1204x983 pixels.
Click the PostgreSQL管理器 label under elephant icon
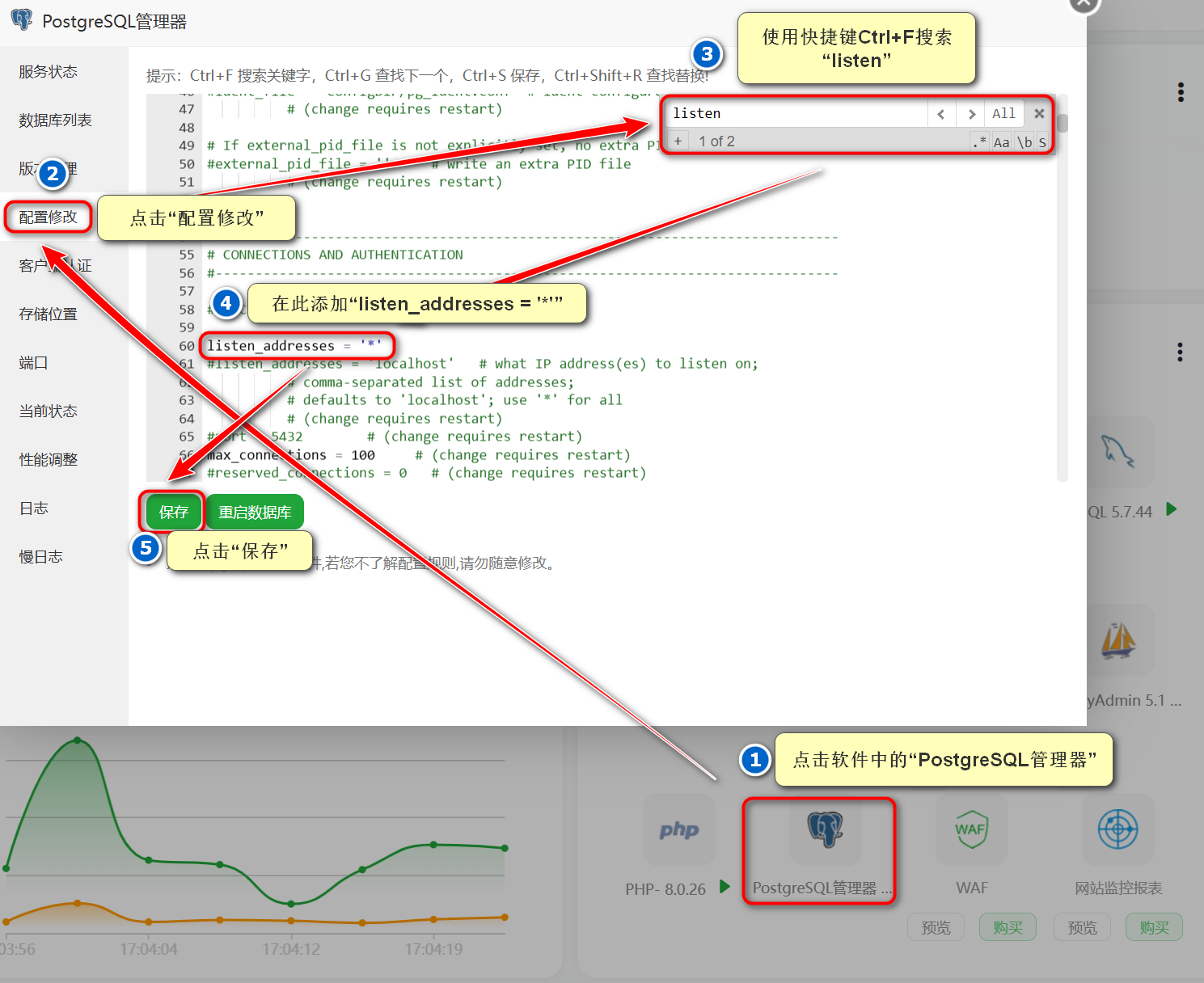tap(822, 888)
